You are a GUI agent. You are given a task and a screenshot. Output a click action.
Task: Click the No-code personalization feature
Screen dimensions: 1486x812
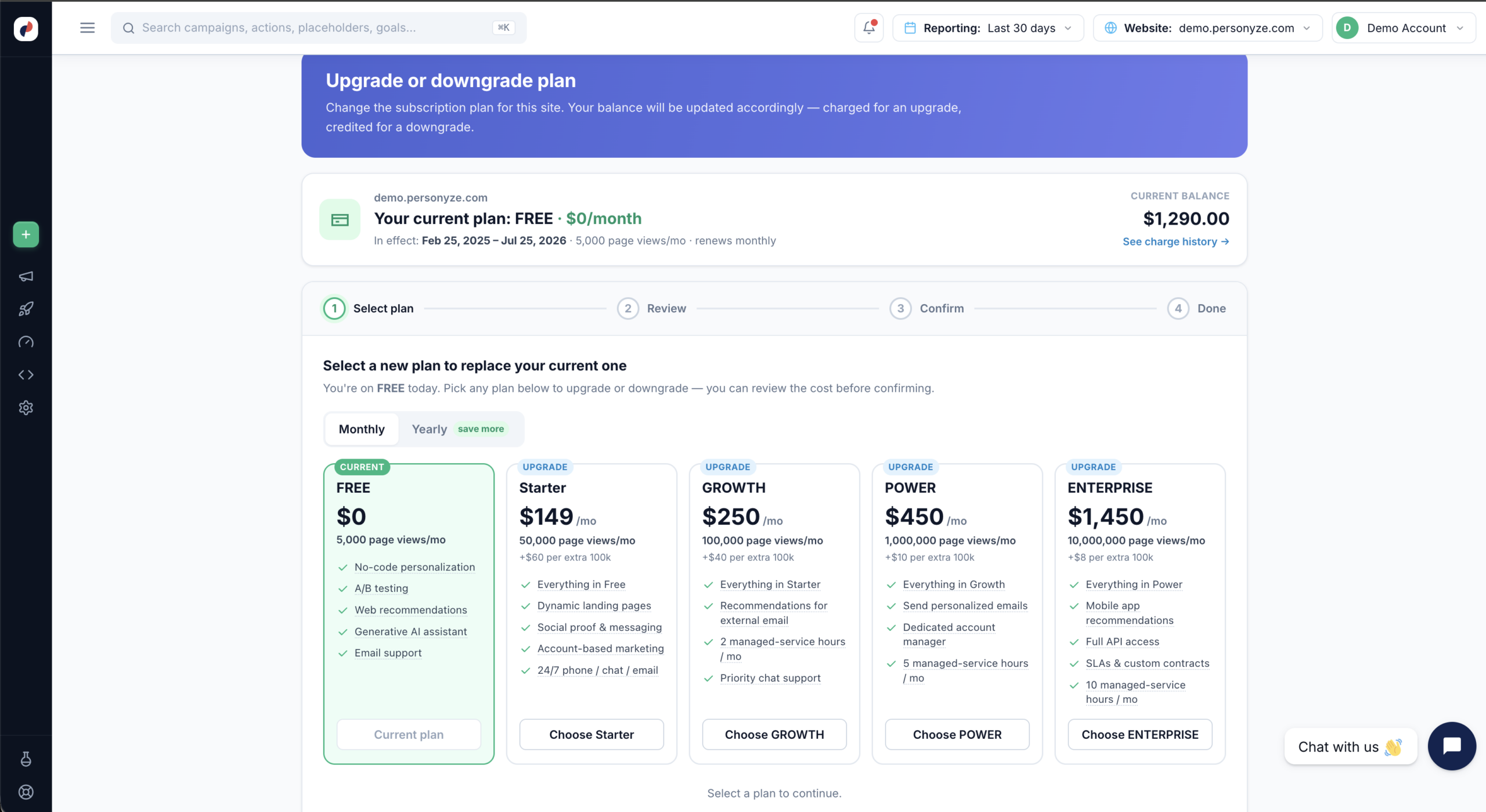[x=414, y=568]
